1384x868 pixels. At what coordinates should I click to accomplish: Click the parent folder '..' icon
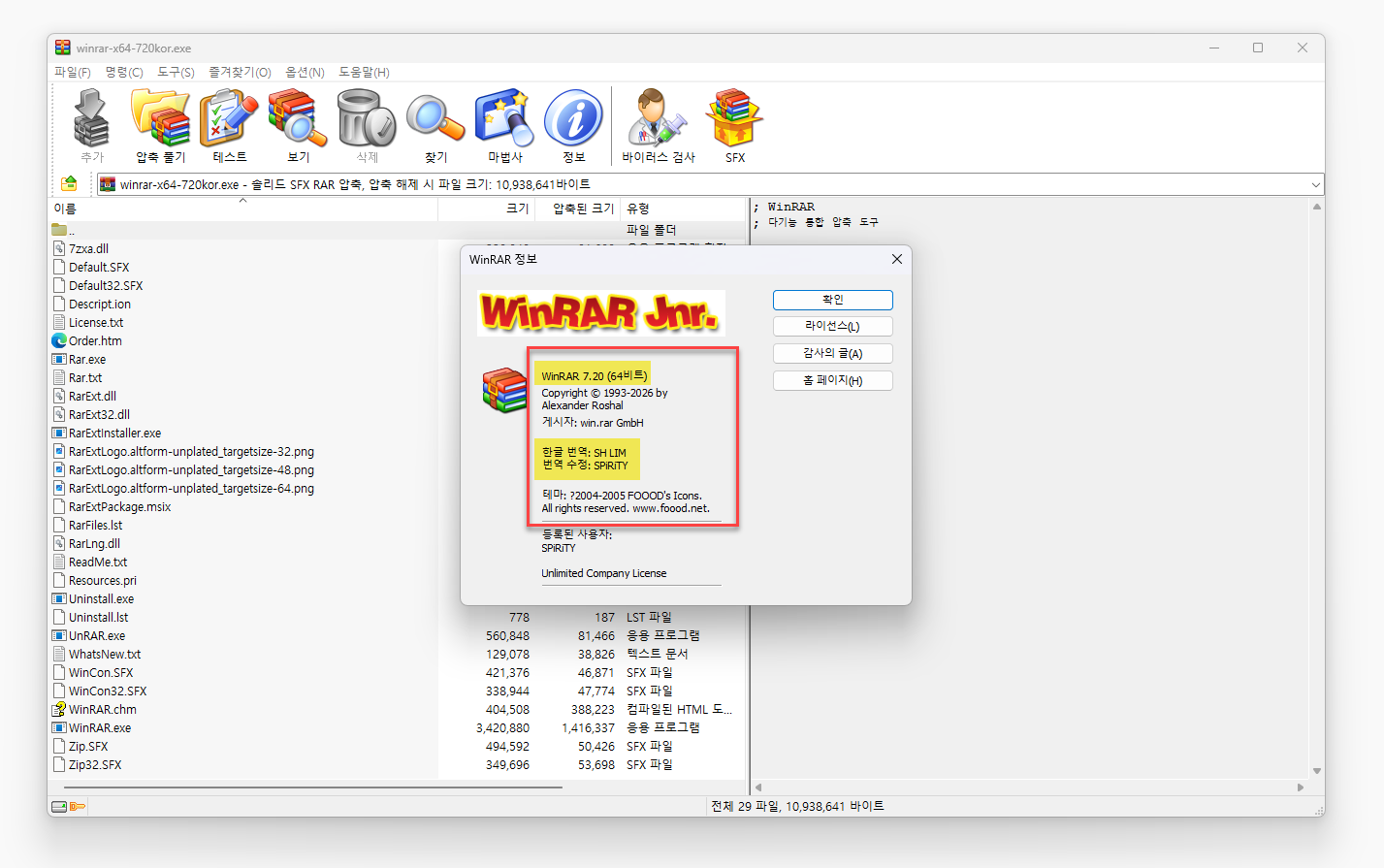(x=59, y=230)
